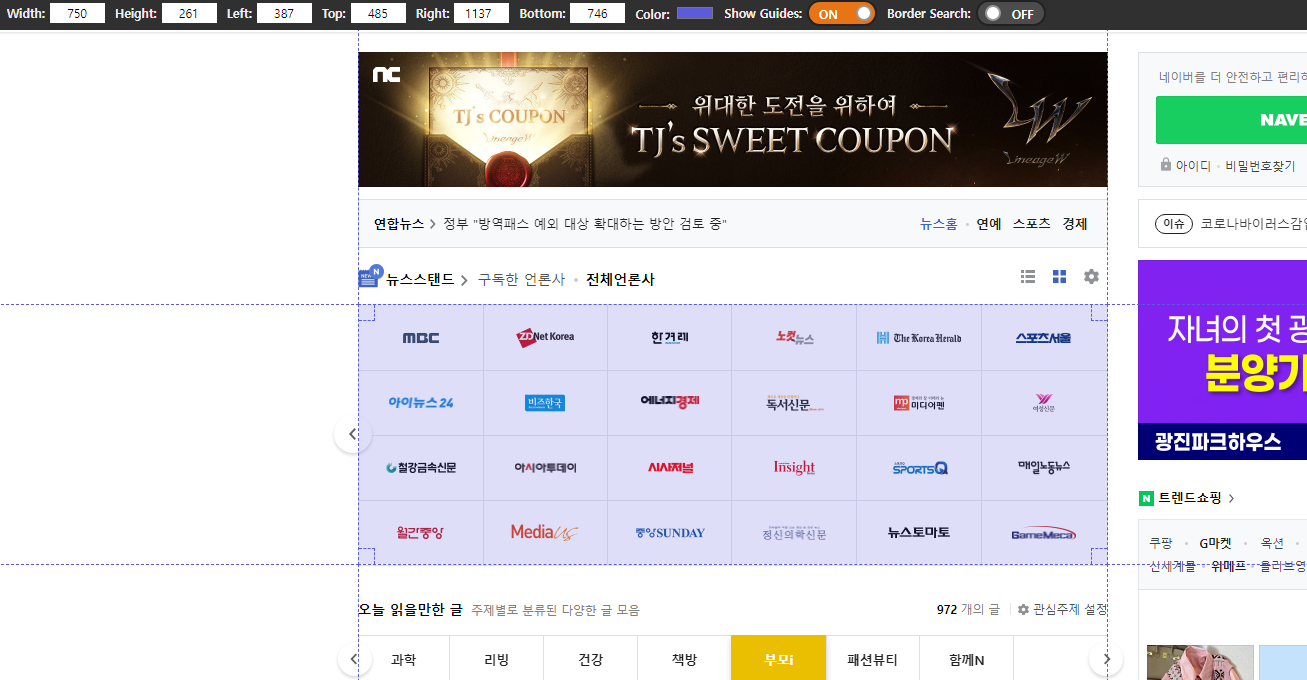
Task: Open the 비즈한국 press logo
Action: click(x=545, y=403)
